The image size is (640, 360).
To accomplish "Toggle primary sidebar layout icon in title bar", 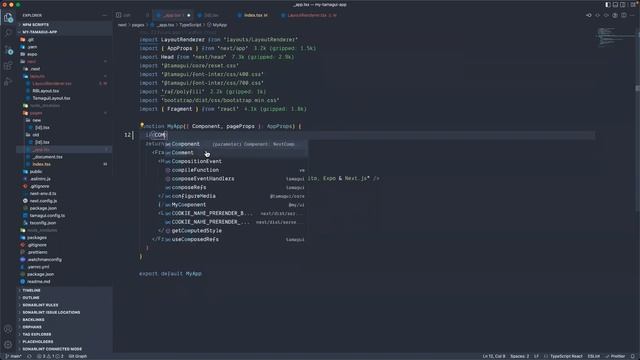I will tap(608, 4).
